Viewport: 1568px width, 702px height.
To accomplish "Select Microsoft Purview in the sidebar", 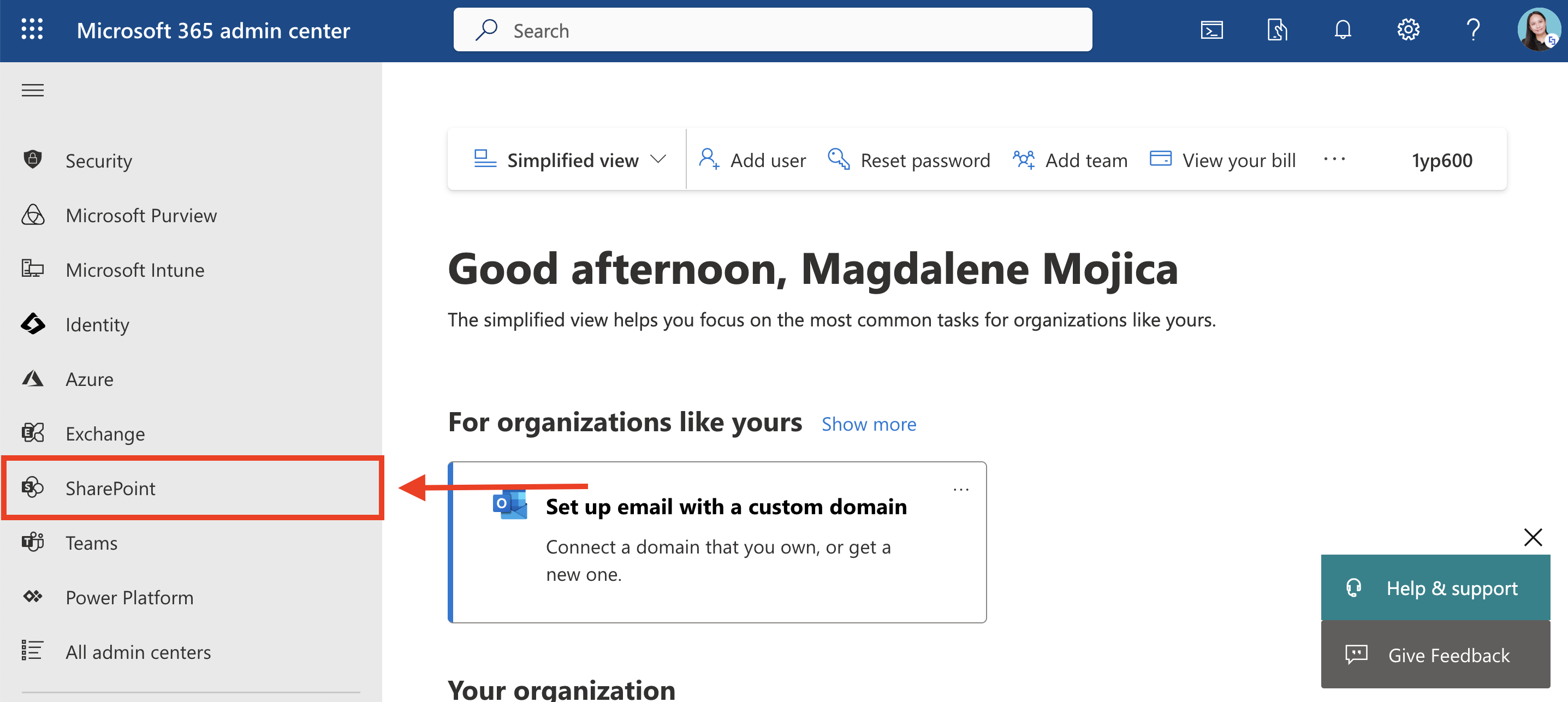I will coord(141,215).
